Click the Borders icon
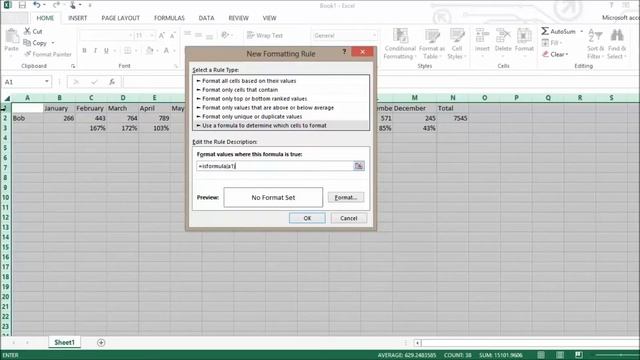 [128, 51]
